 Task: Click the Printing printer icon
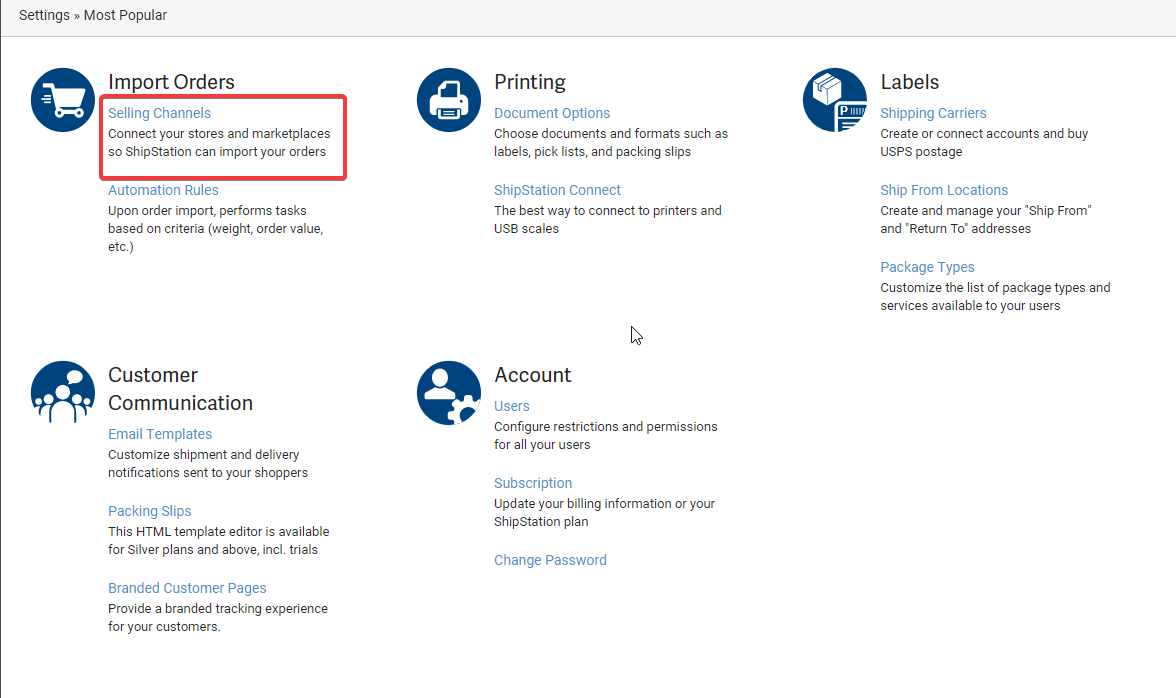click(448, 100)
